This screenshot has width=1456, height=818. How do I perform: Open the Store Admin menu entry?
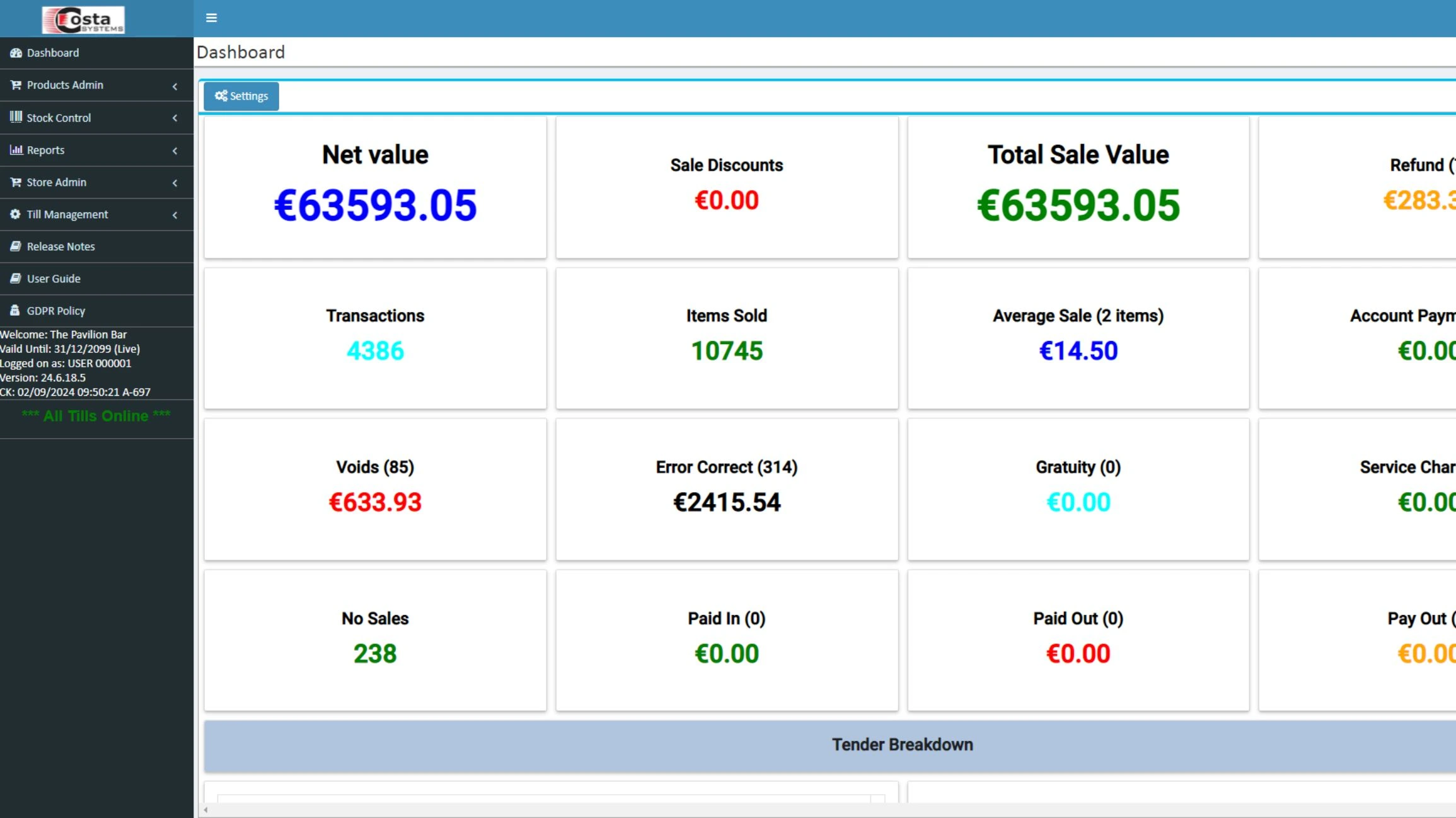point(56,182)
